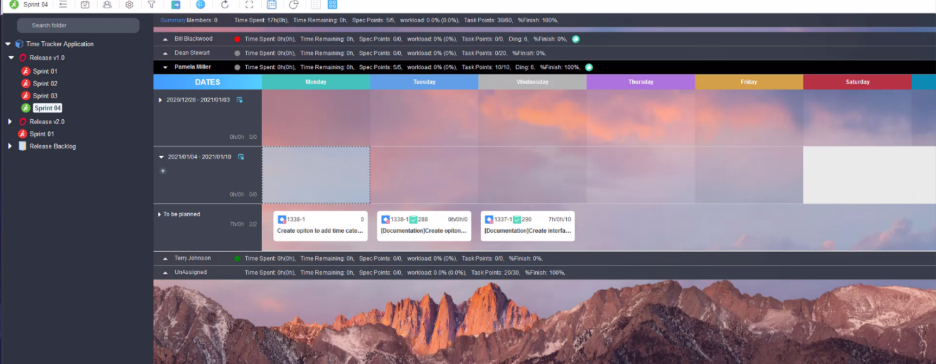Viewport: 936px width, 364px height.
Task: Click the blue grid board view icon
Action: click(x=332, y=5)
